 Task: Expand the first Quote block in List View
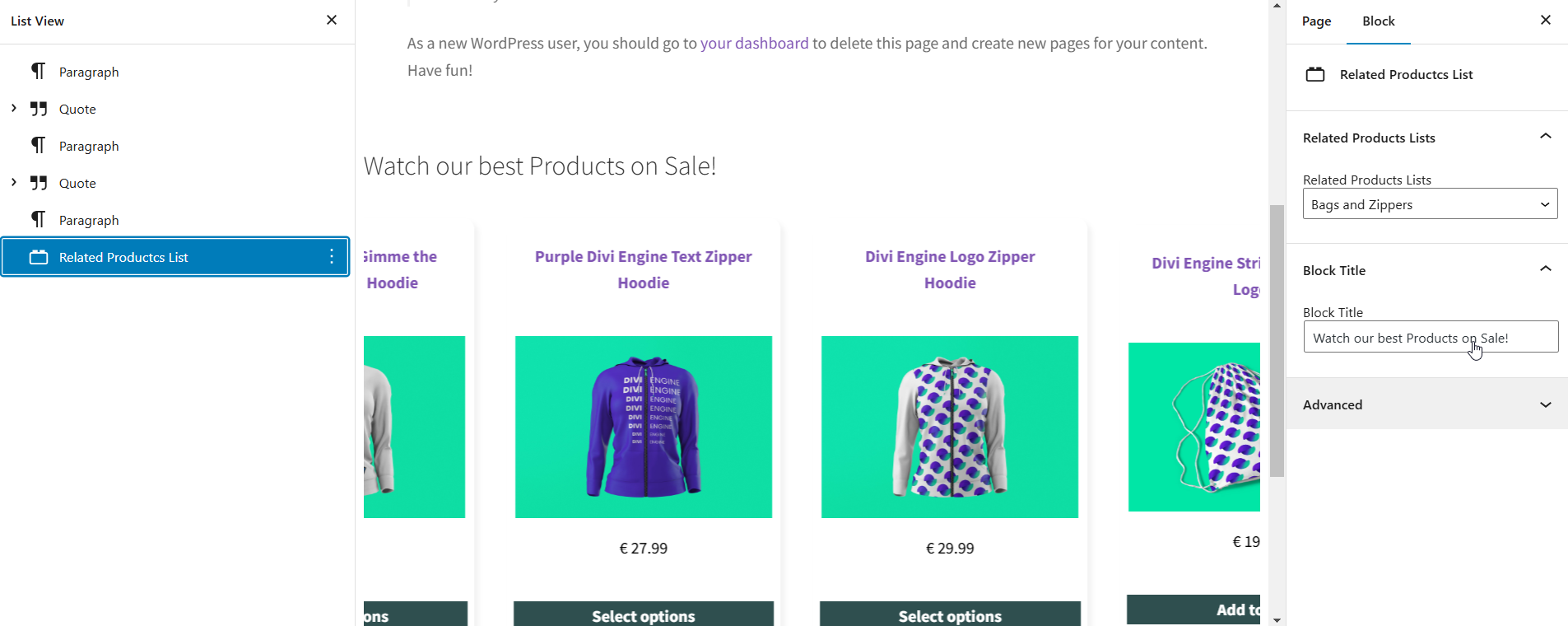[x=14, y=109]
